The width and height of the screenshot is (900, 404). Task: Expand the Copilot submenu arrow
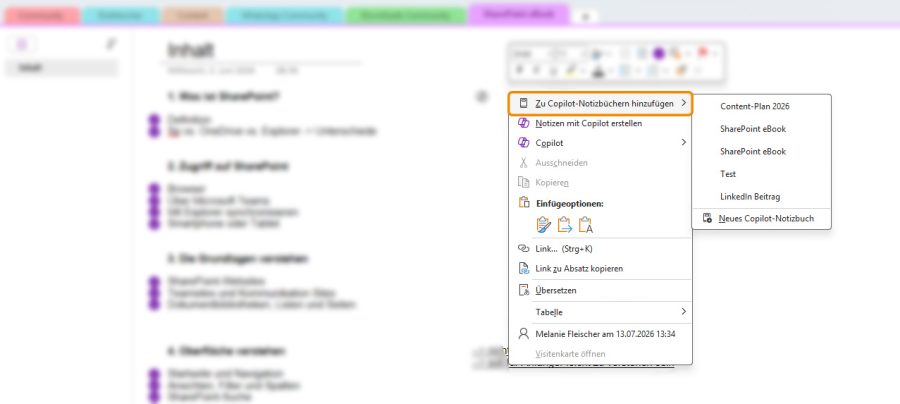[683, 142]
